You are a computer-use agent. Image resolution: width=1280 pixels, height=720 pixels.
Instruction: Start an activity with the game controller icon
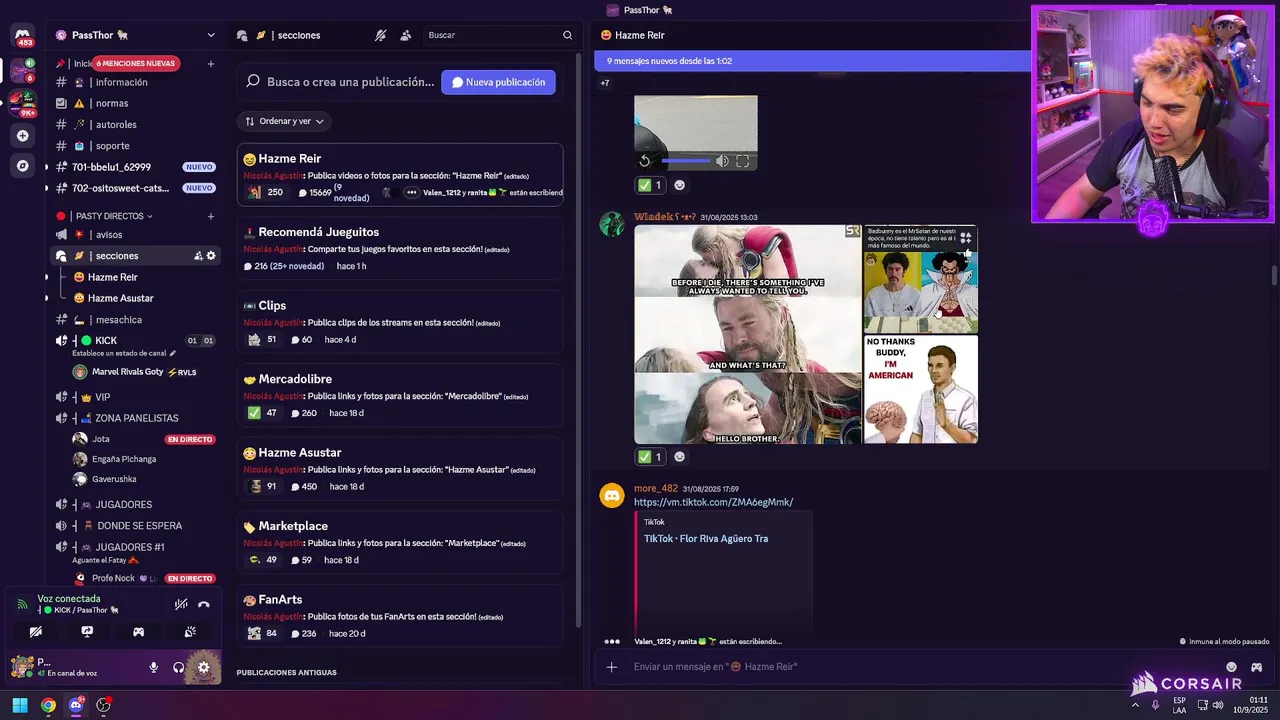coord(139,632)
